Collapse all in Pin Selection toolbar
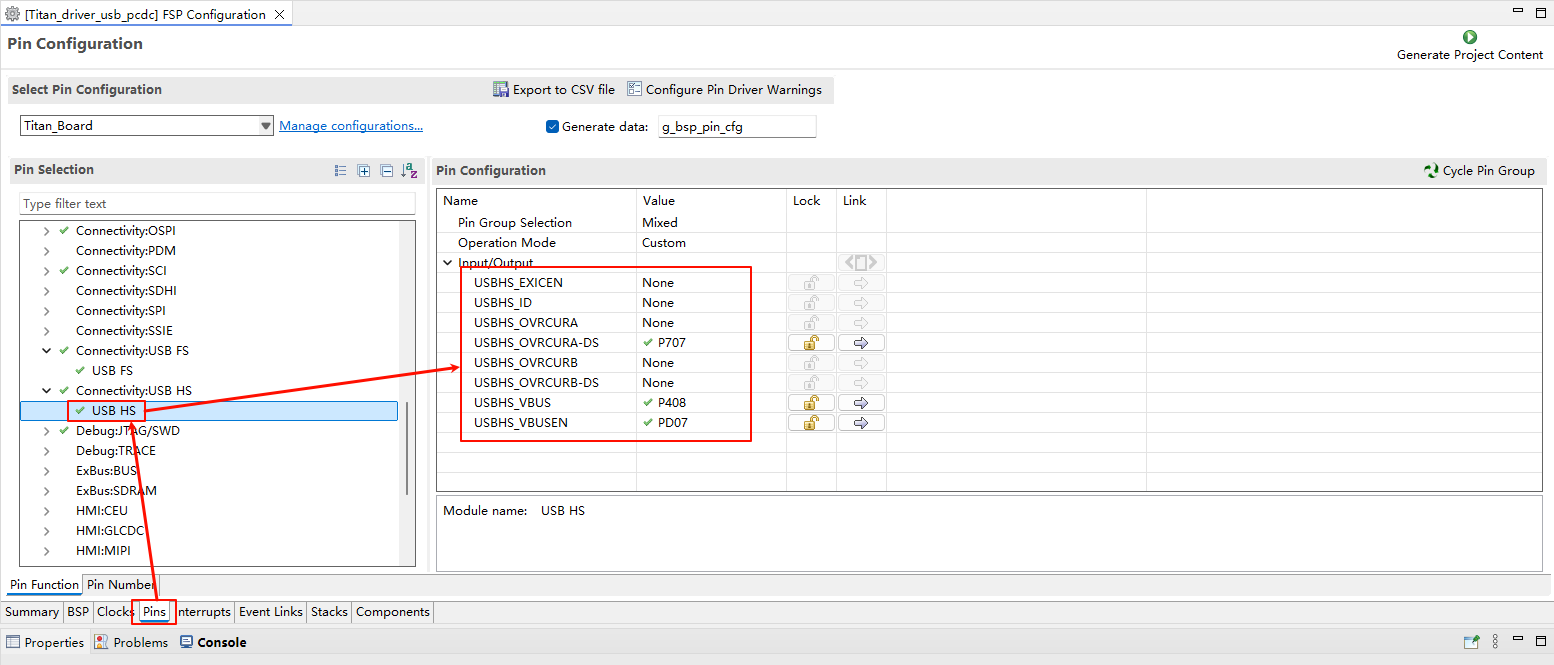 (386, 171)
